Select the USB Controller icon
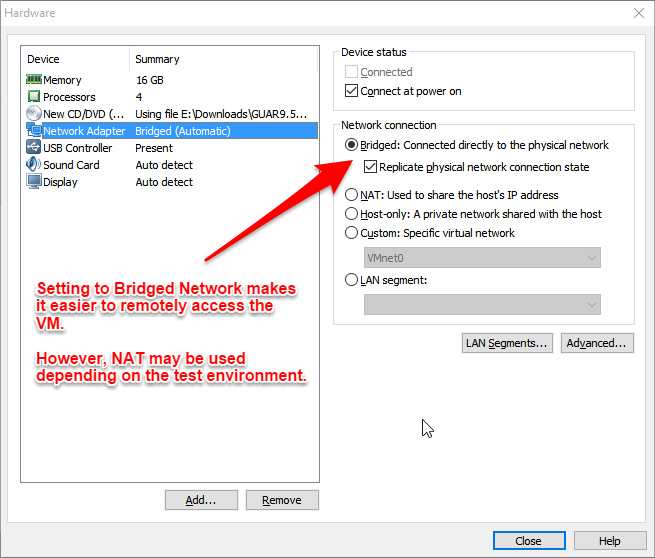The image size is (655, 558). [x=34, y=148]
